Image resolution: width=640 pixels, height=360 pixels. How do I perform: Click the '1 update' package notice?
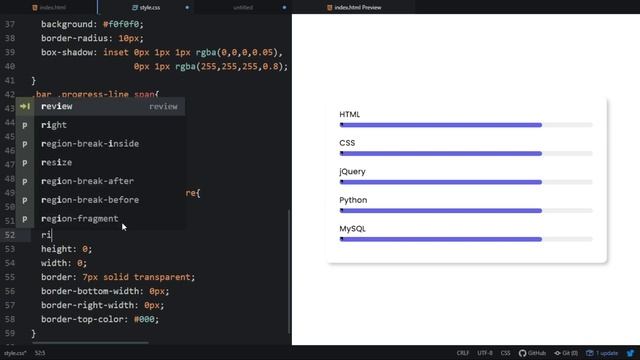click(x=602, y=353)
